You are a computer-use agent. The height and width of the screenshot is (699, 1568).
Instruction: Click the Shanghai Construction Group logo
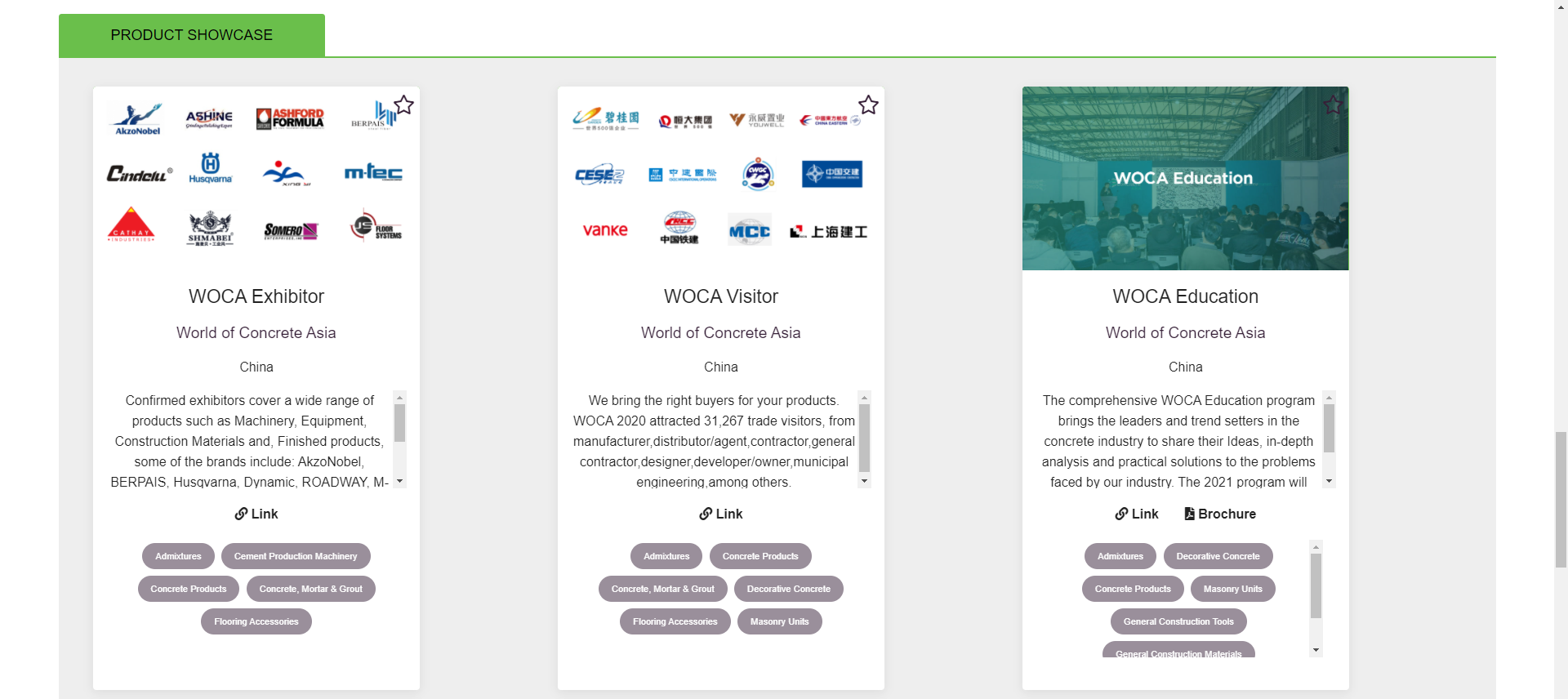pyautogui.click(x=829, y=232)
